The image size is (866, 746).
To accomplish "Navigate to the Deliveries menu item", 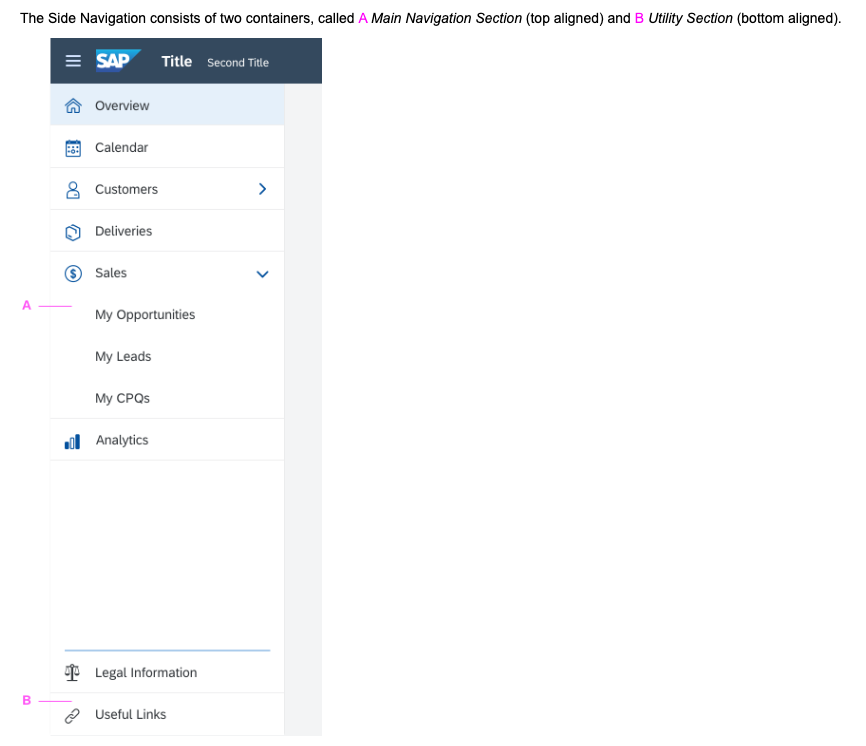I will click(123, 231).
